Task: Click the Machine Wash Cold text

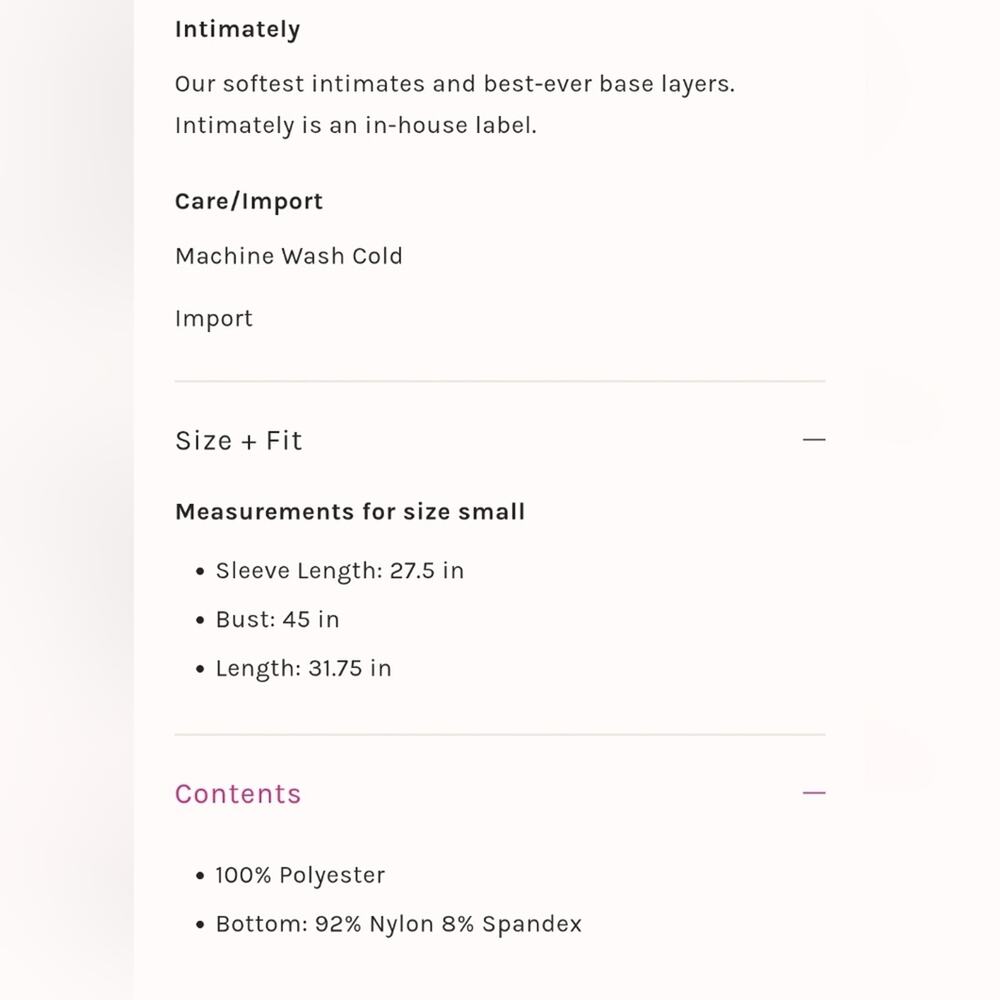Action: (289, 256)
